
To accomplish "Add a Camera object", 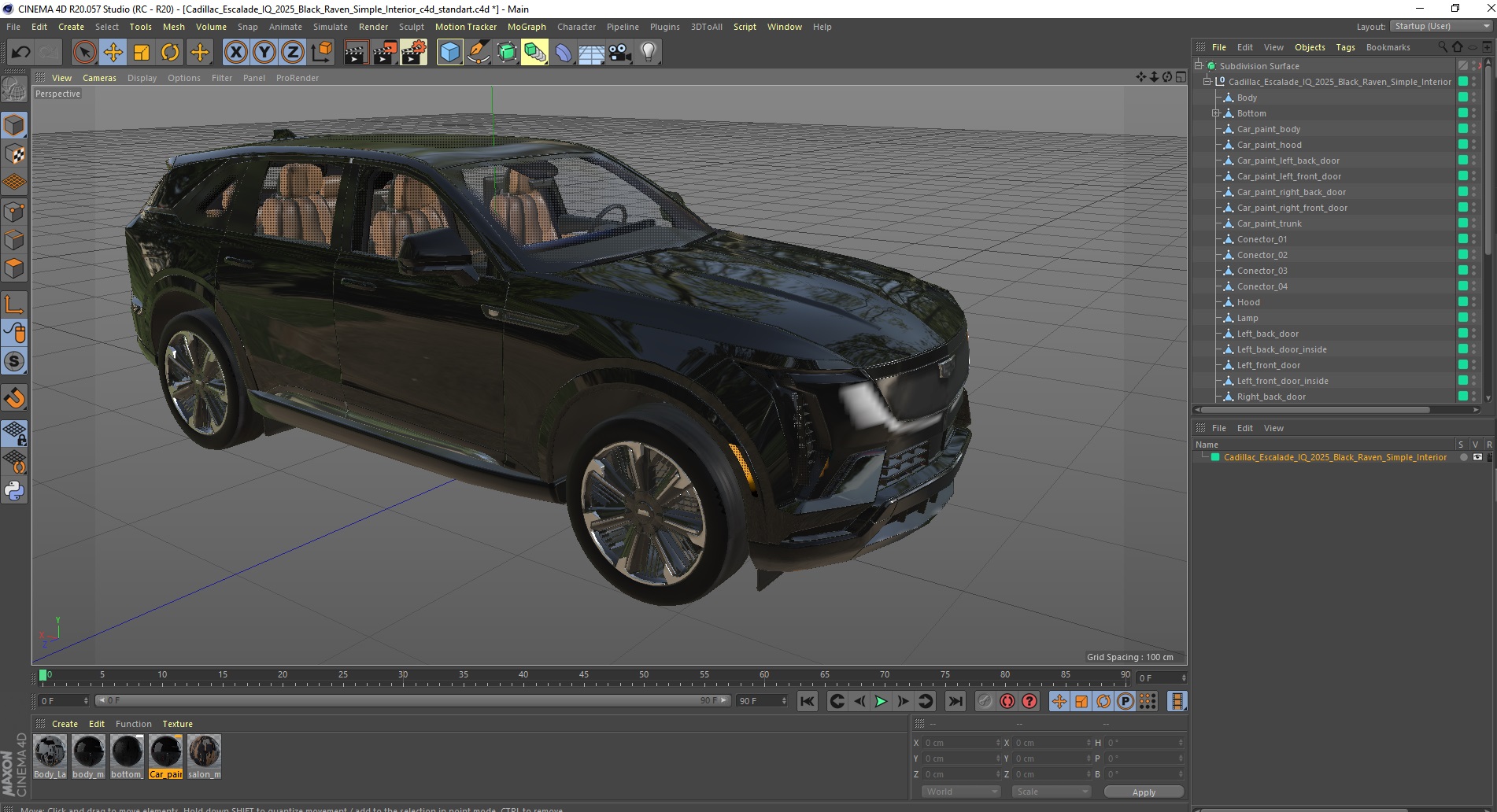I will click(620, 53).
